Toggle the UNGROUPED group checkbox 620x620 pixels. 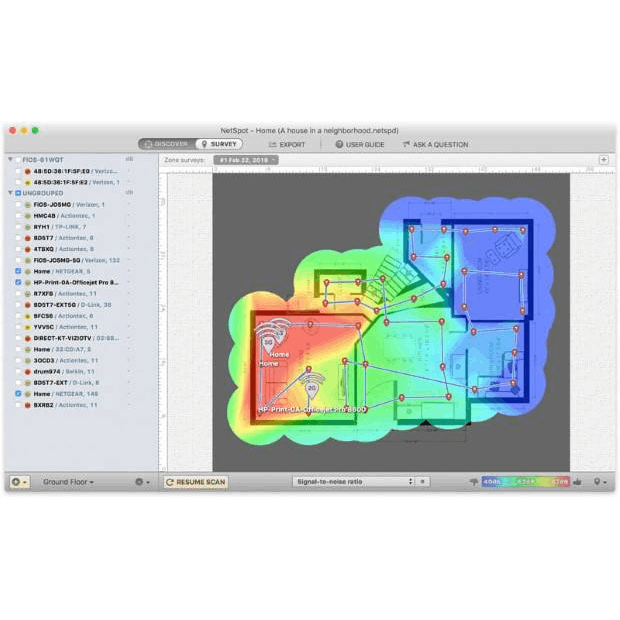click(x=18, y=193)
